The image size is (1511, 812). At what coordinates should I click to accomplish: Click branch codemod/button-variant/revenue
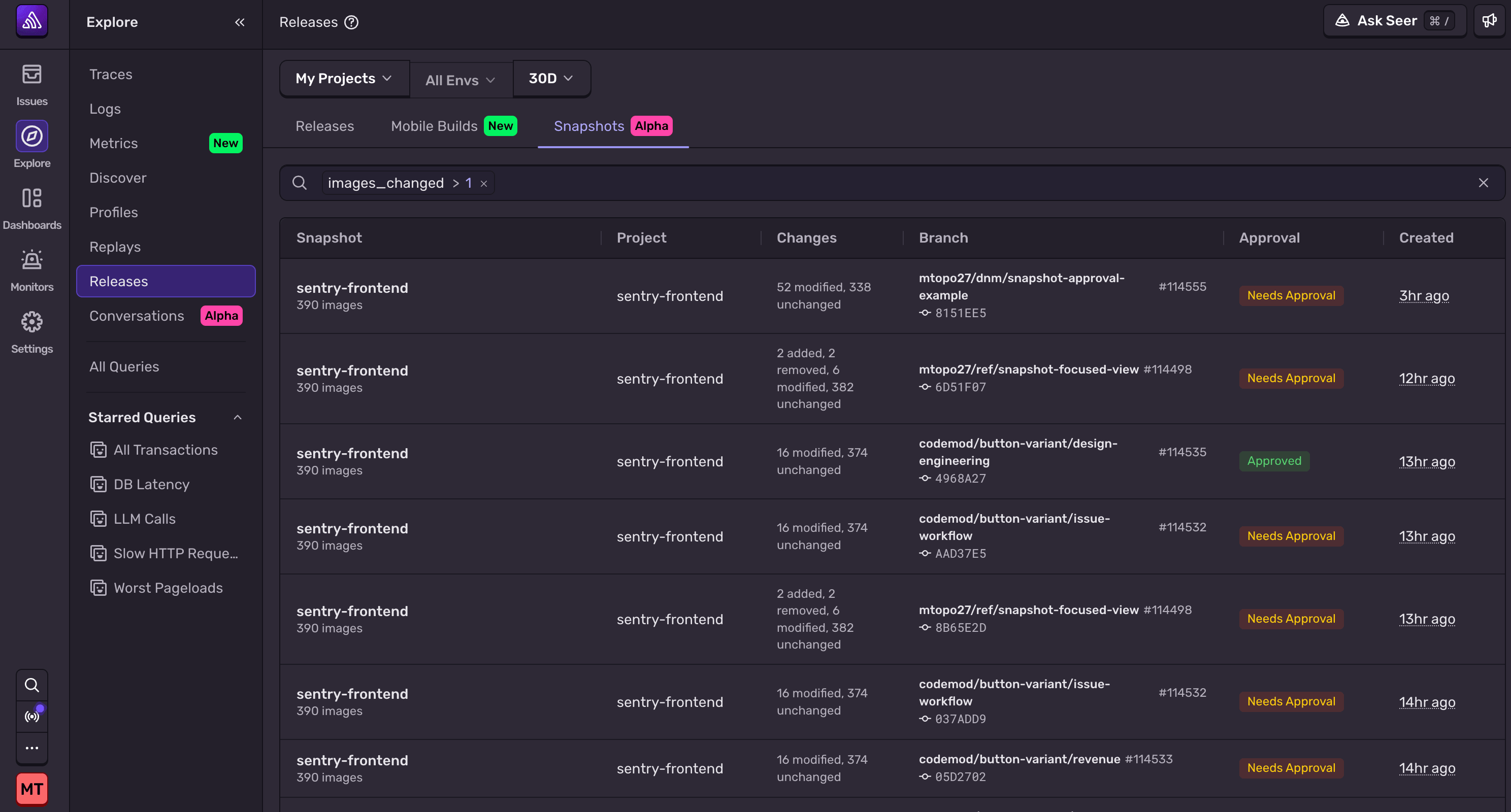(1020, 759)
